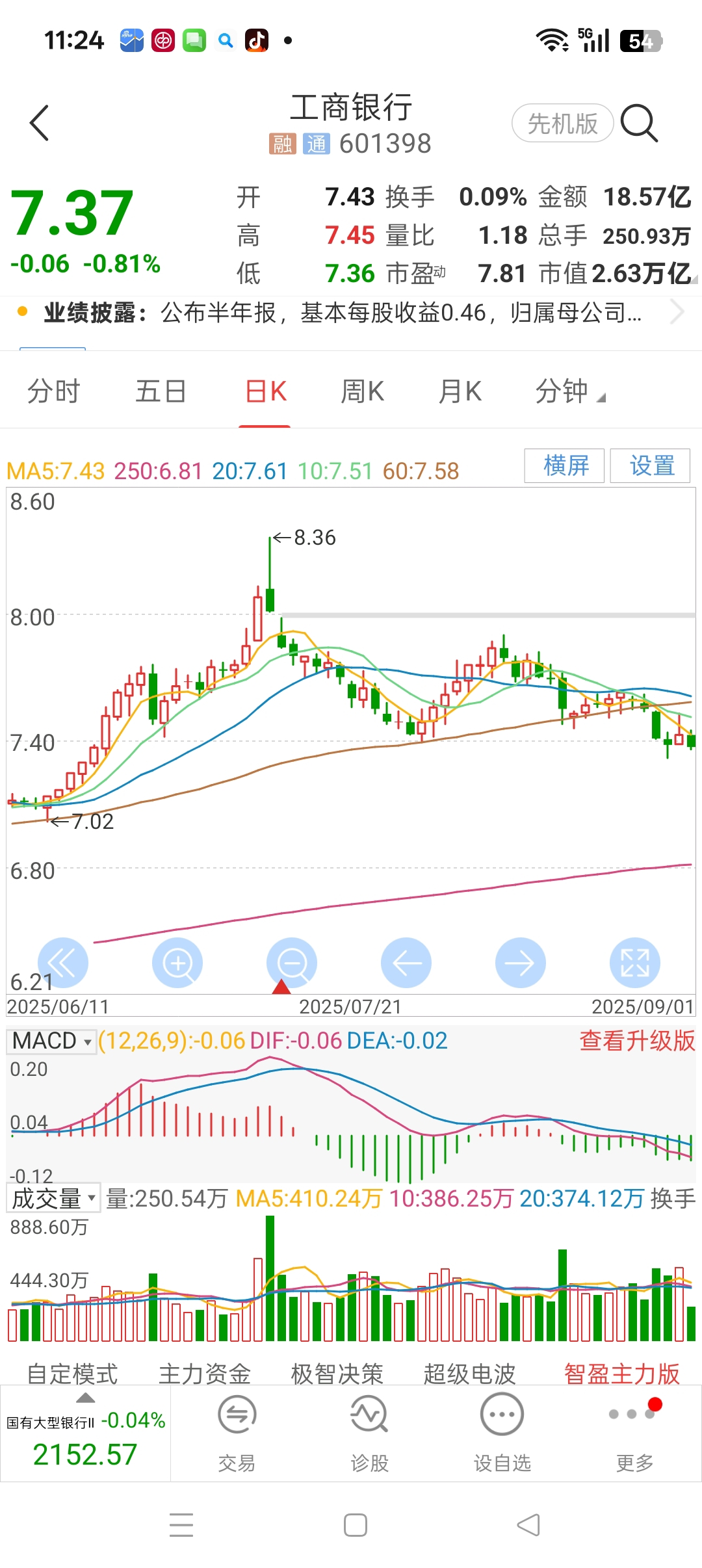
Task: Tap the 2152.57 sector index value
Action: pyautogui.click(x=85, y=1455)
